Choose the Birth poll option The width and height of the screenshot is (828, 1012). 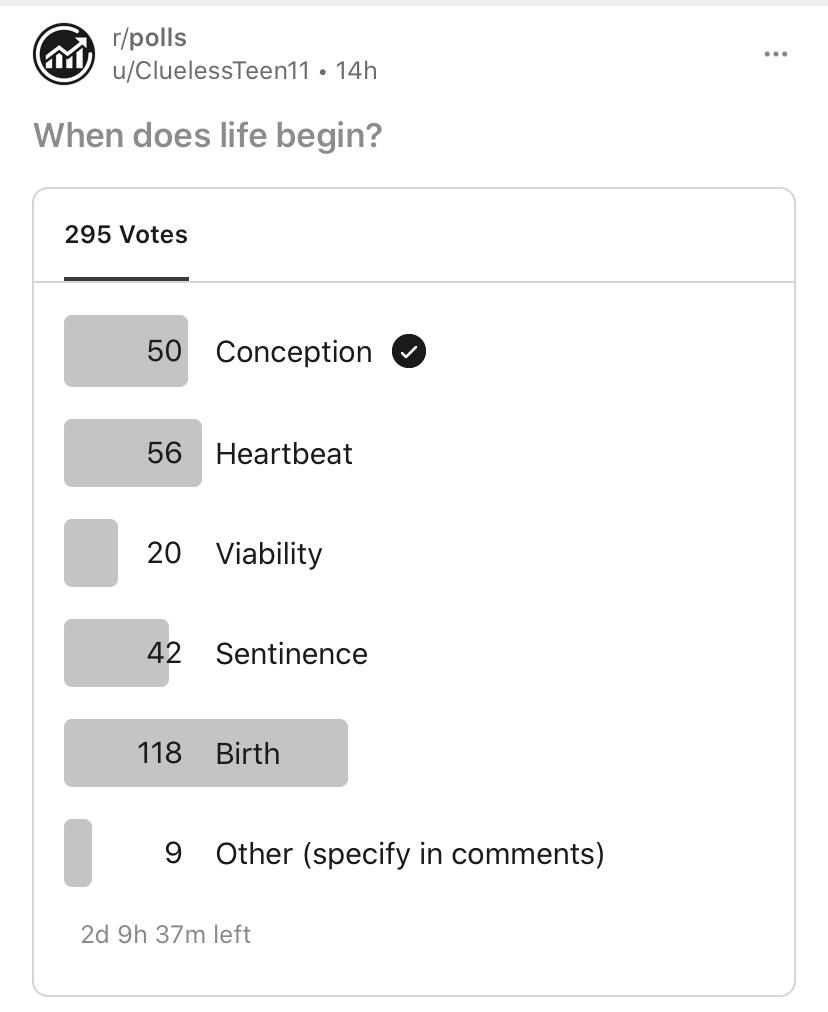click(x=248, y=754)
